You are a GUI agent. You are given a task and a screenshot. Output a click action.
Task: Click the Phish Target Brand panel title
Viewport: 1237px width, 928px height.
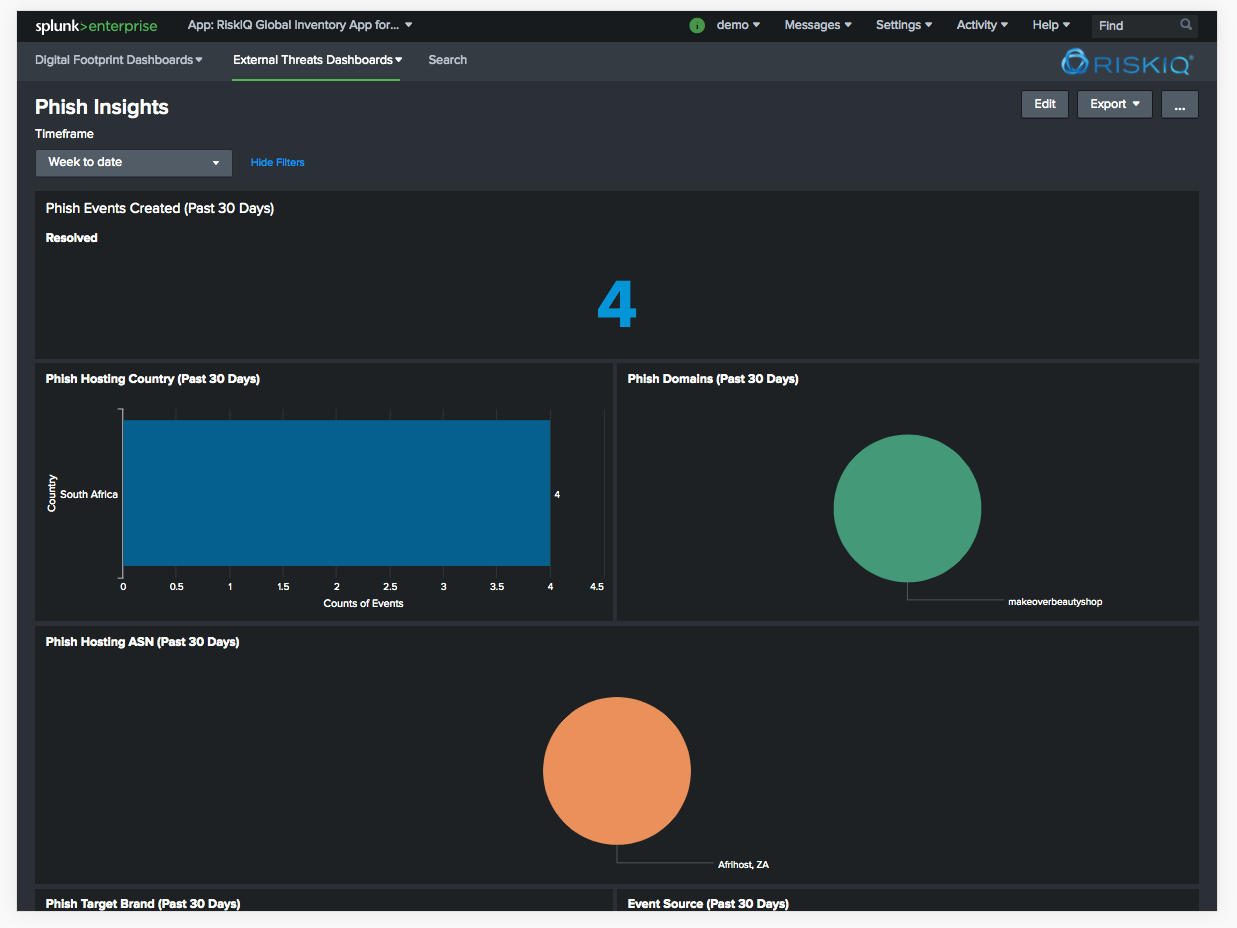(x=143, y=904)
